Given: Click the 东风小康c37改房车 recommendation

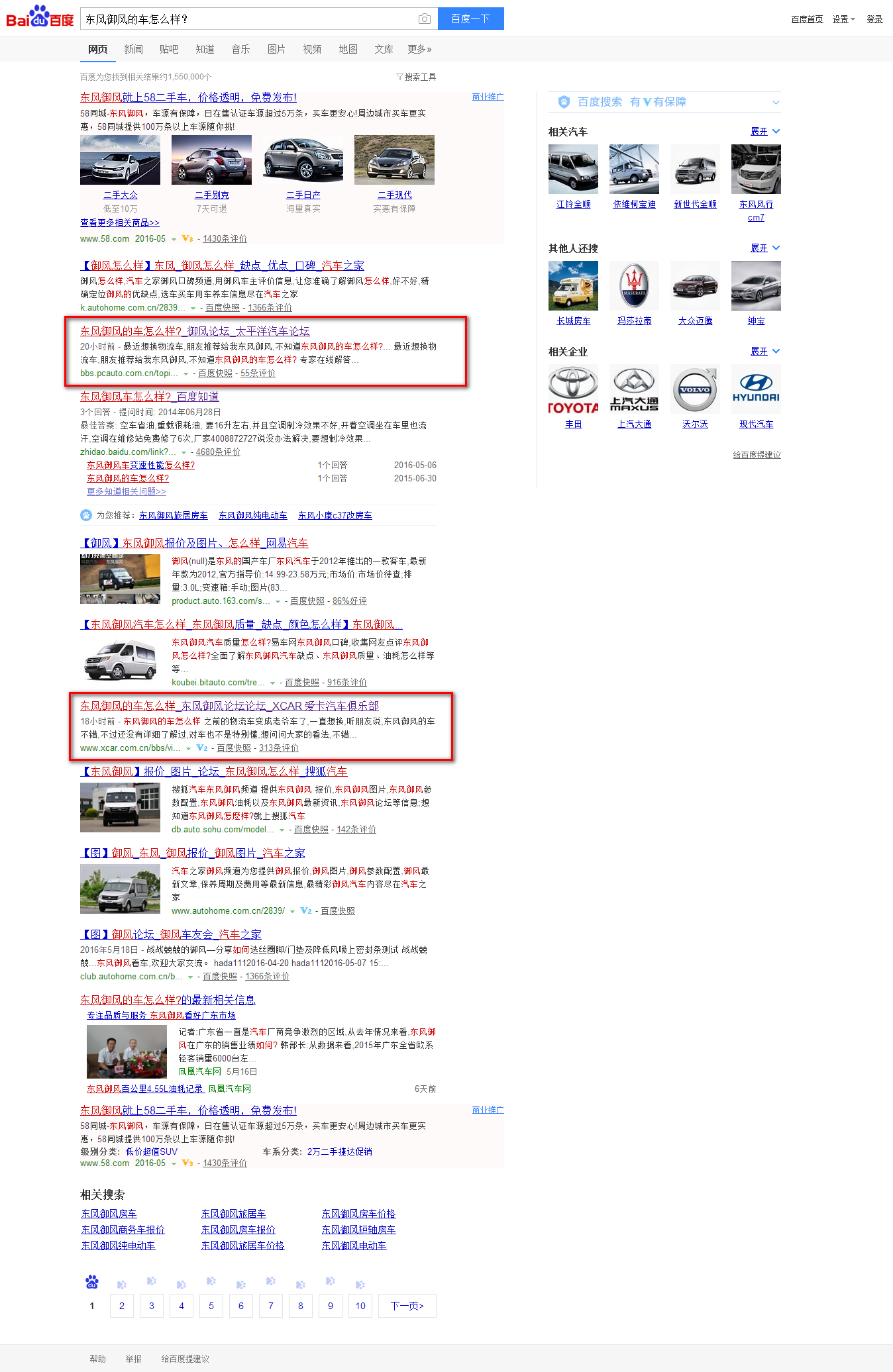Looking at the screenshot, I should [x=335, y=516].
